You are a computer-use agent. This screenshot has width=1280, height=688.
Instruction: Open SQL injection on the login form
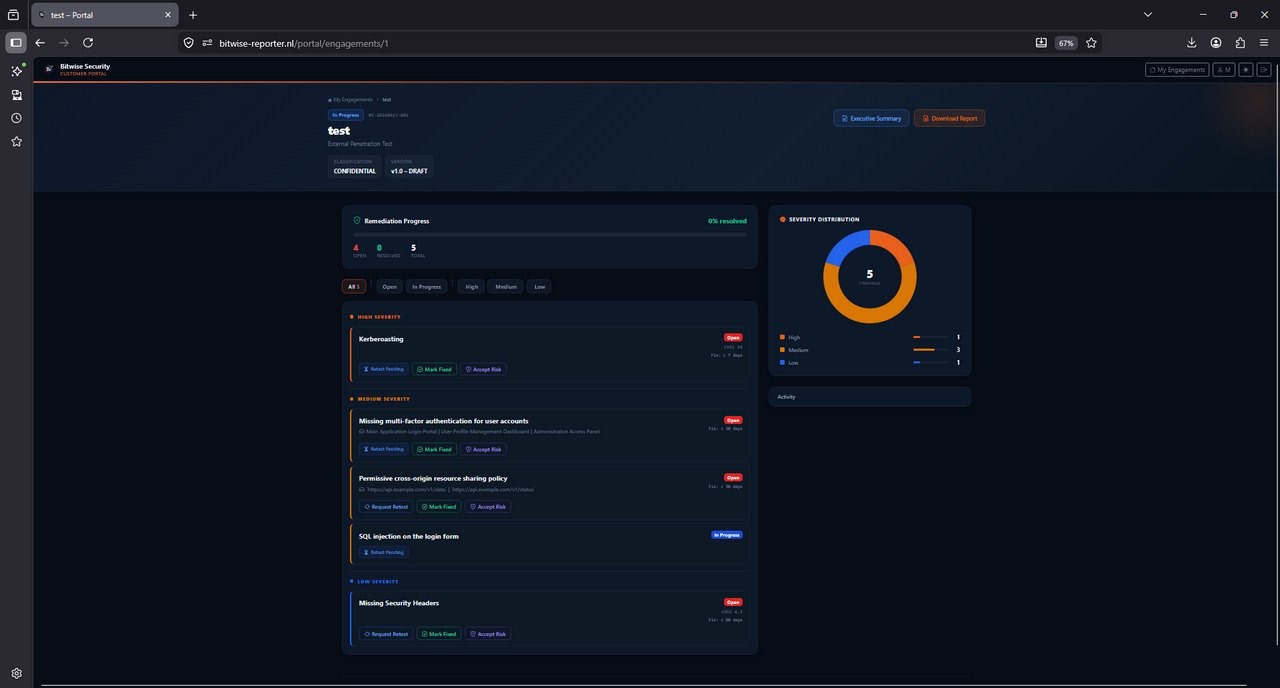(409, 536)
